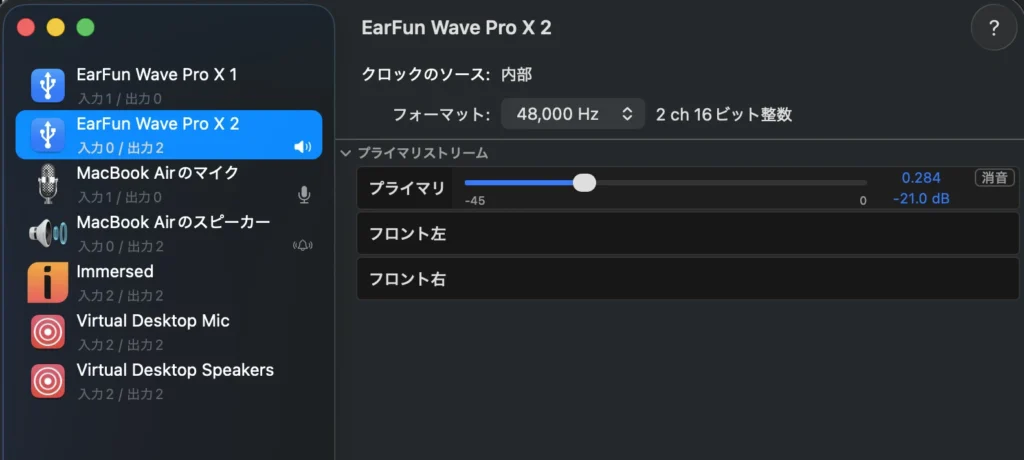Click the USB icon for EarFun Wave Pro X 2

[48, 135]
